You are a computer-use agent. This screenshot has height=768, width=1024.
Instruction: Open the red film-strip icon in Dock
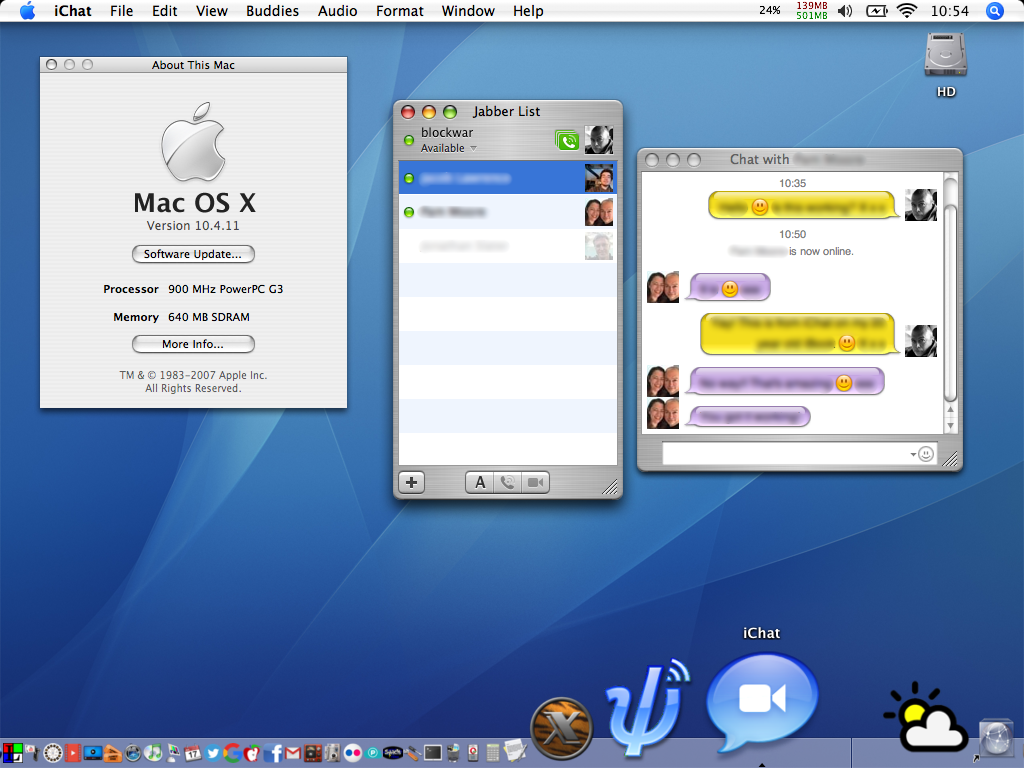pyautogui.click(x=72, y=753)
